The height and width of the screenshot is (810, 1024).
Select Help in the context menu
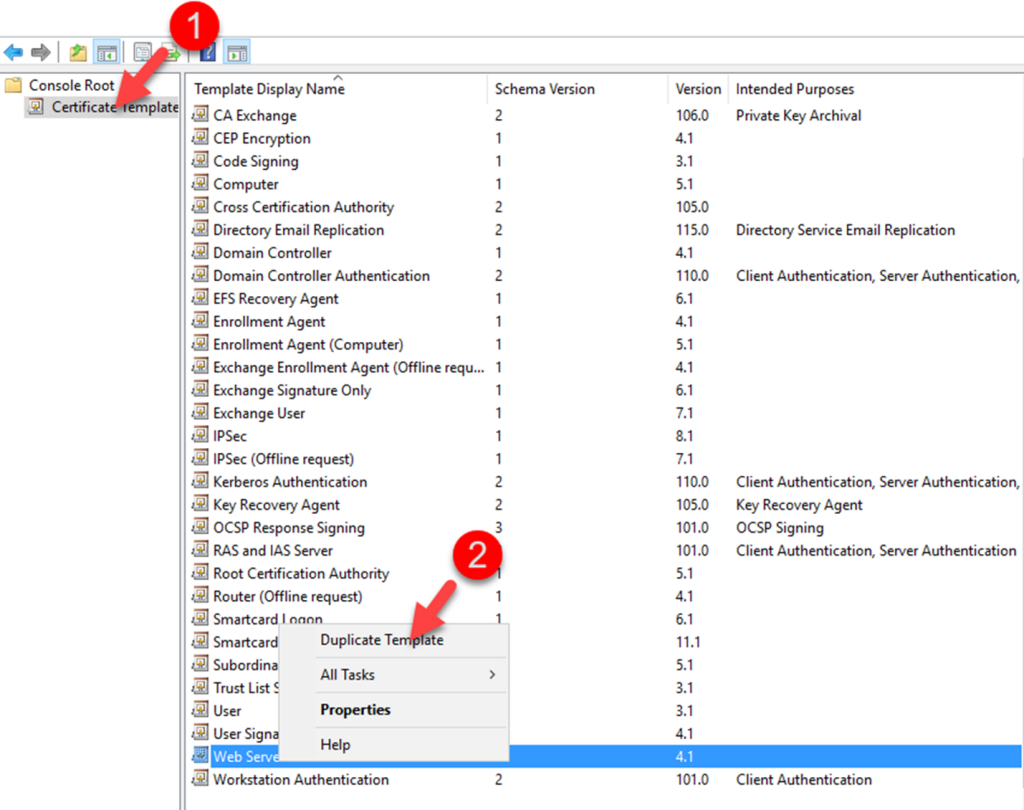tap(335, 744)
